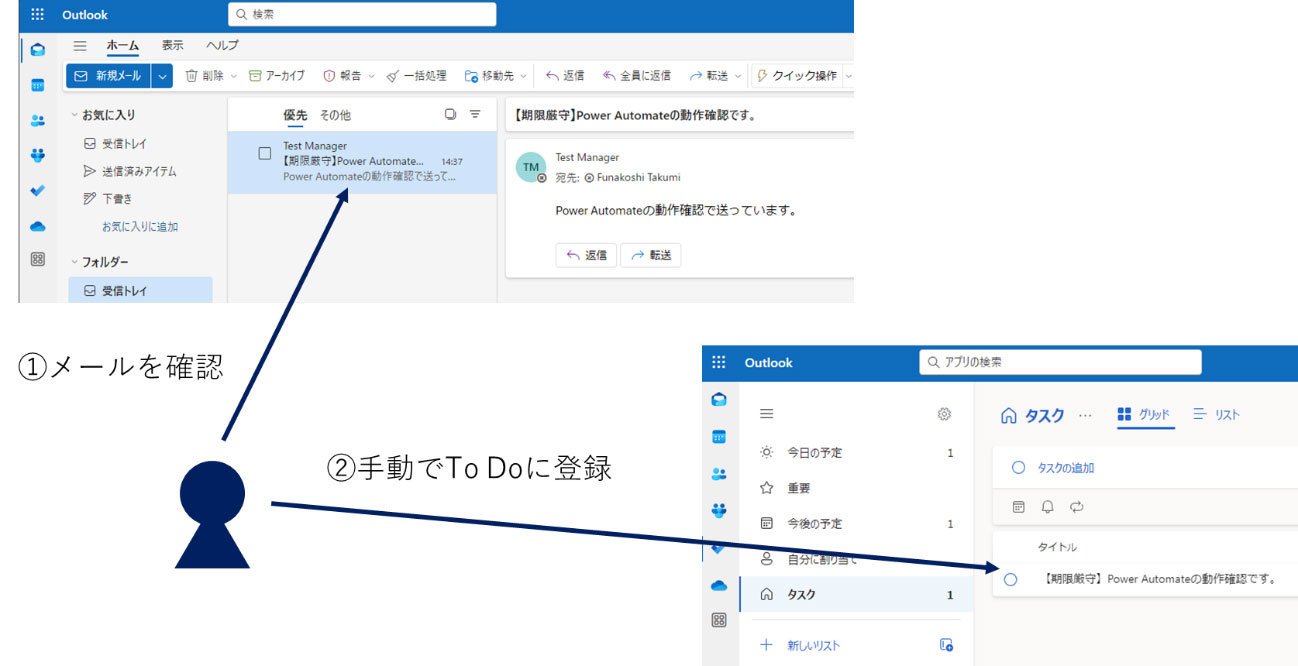Screen dimensions: 1298x666
Task: Toggle the mail window's hamburger navigation pane button
Action: [80, 46]
